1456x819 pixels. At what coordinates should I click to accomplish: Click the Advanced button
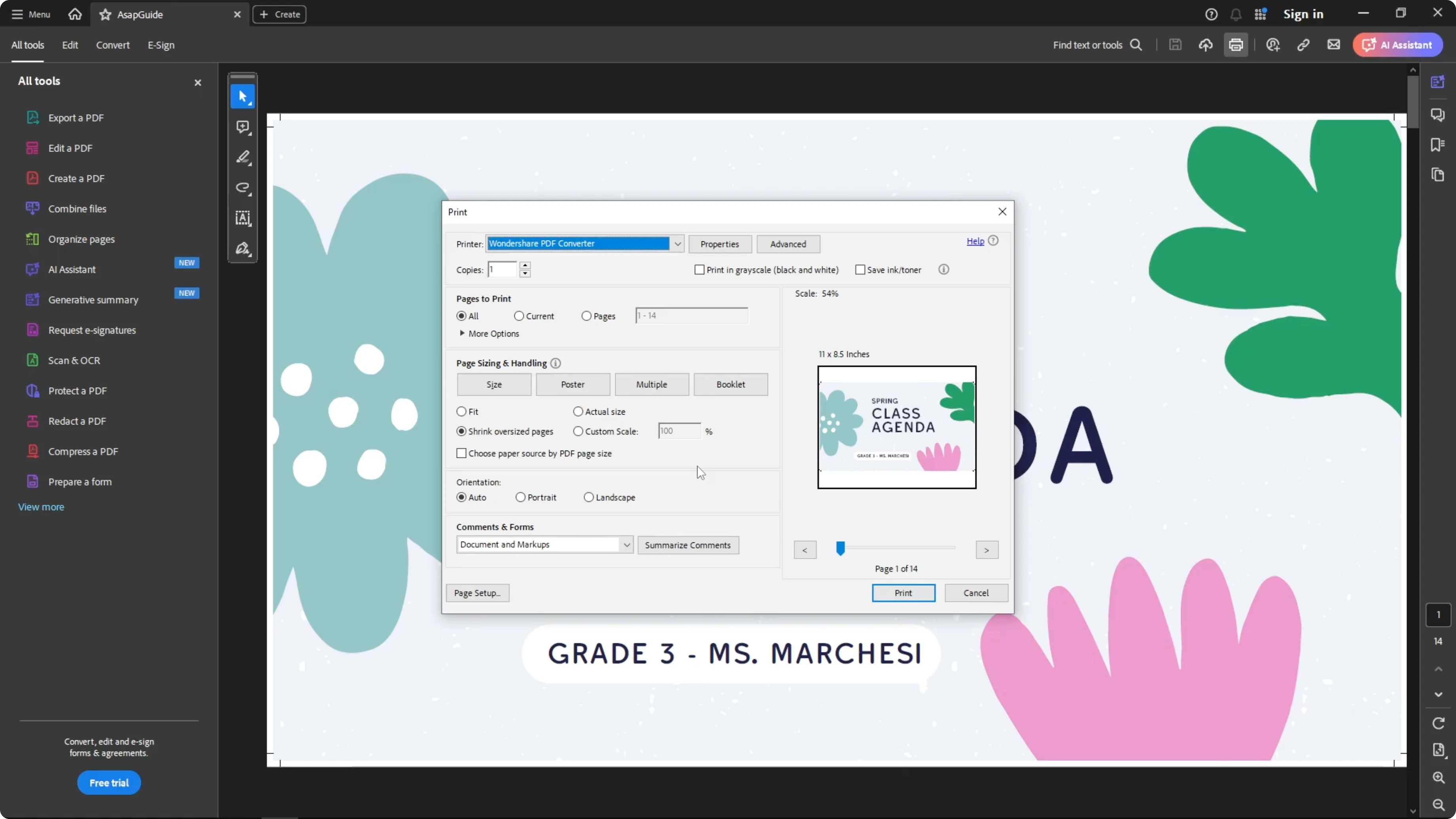pyautogui.click(x=788, y=244)
